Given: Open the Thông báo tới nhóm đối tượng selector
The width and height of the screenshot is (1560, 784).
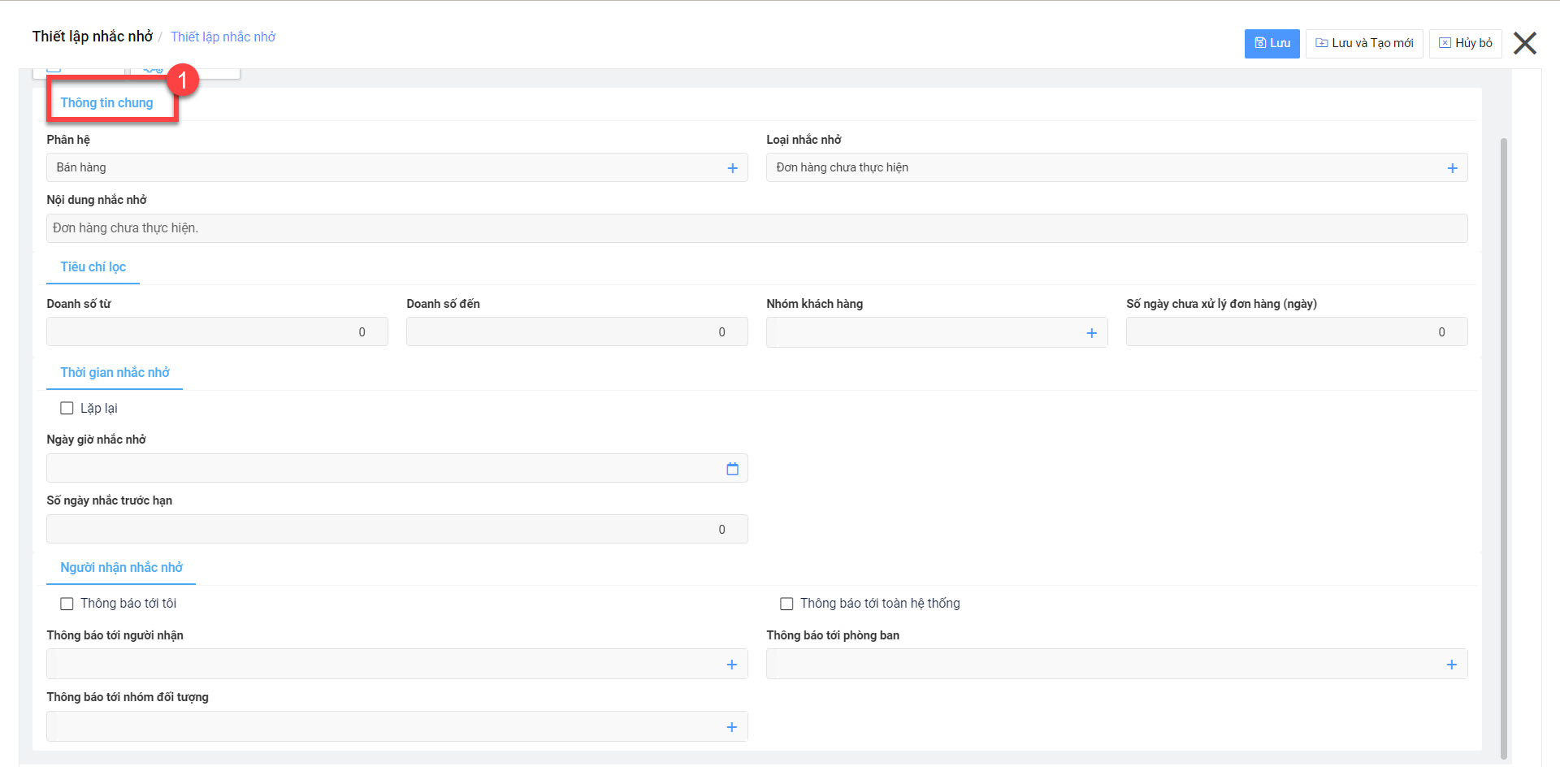Looking at the screenshot, I should [x=396, y=726].
